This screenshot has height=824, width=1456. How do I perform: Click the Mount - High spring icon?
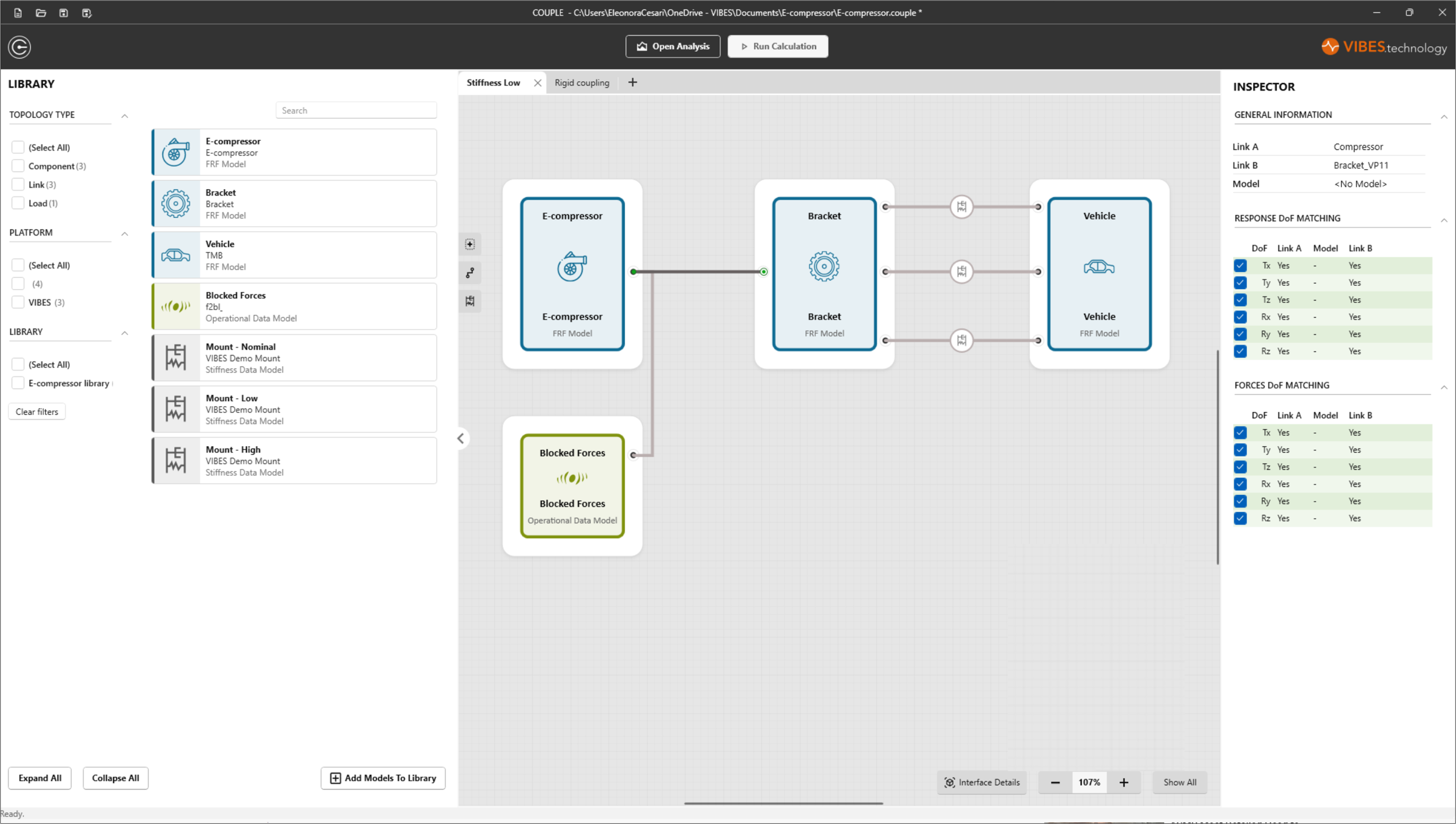pyautogui.click(x=176, y=461)
